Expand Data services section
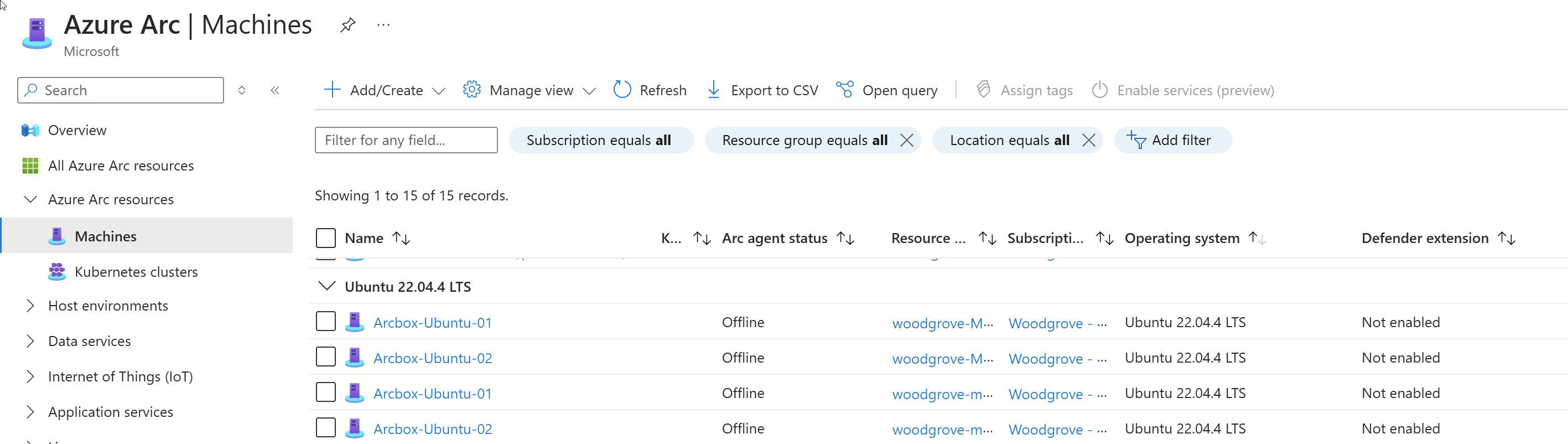The image size is (1568, 444). pos(30,341)
